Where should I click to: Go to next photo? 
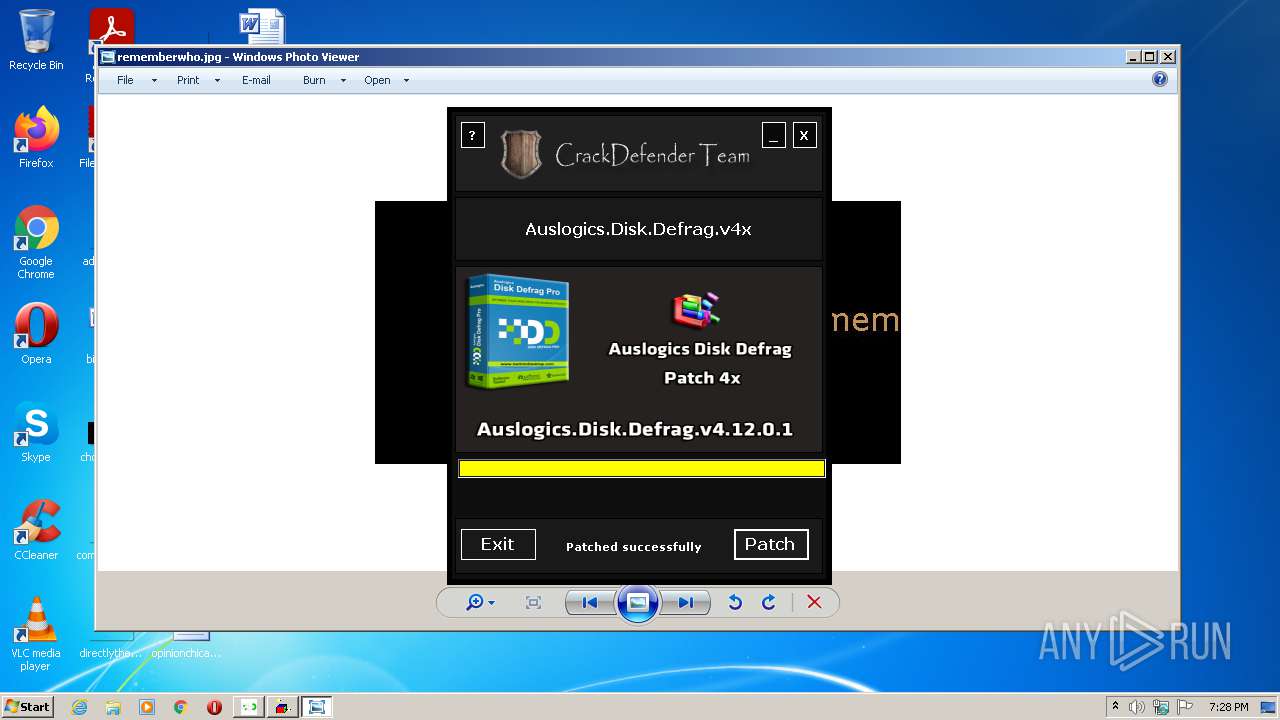pyautogui.click(x=686, y=602)
